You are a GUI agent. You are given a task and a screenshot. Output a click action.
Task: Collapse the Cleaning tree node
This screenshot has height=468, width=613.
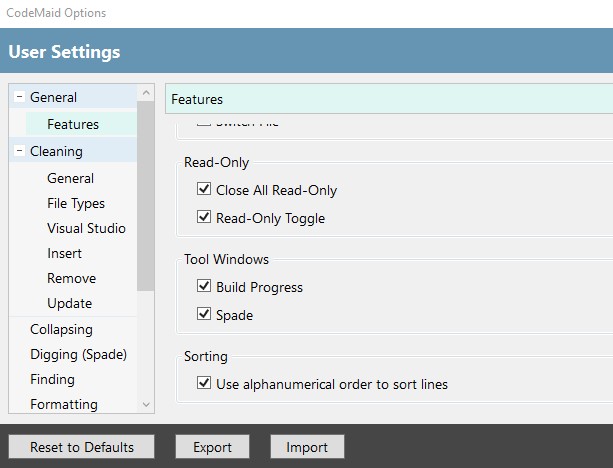(x=19, y=151)
